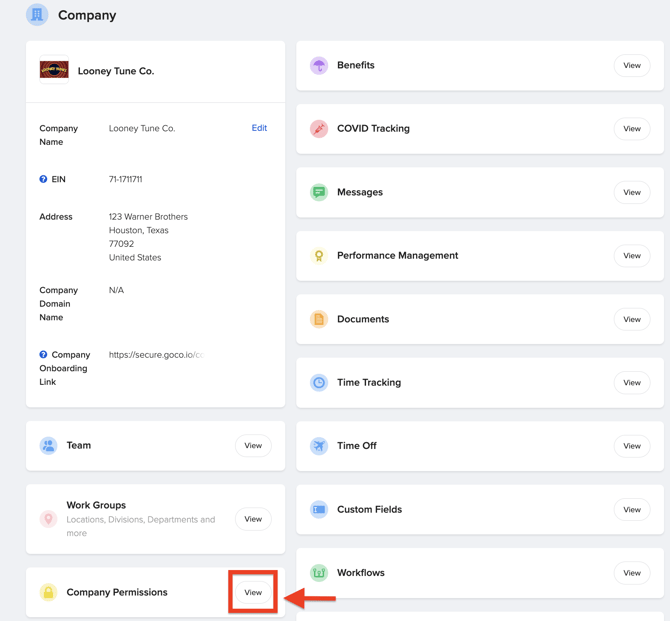The height and width of the screenshot is (621, 670).
Task: Click the Team people icon
Action: (x=48, y=445)
